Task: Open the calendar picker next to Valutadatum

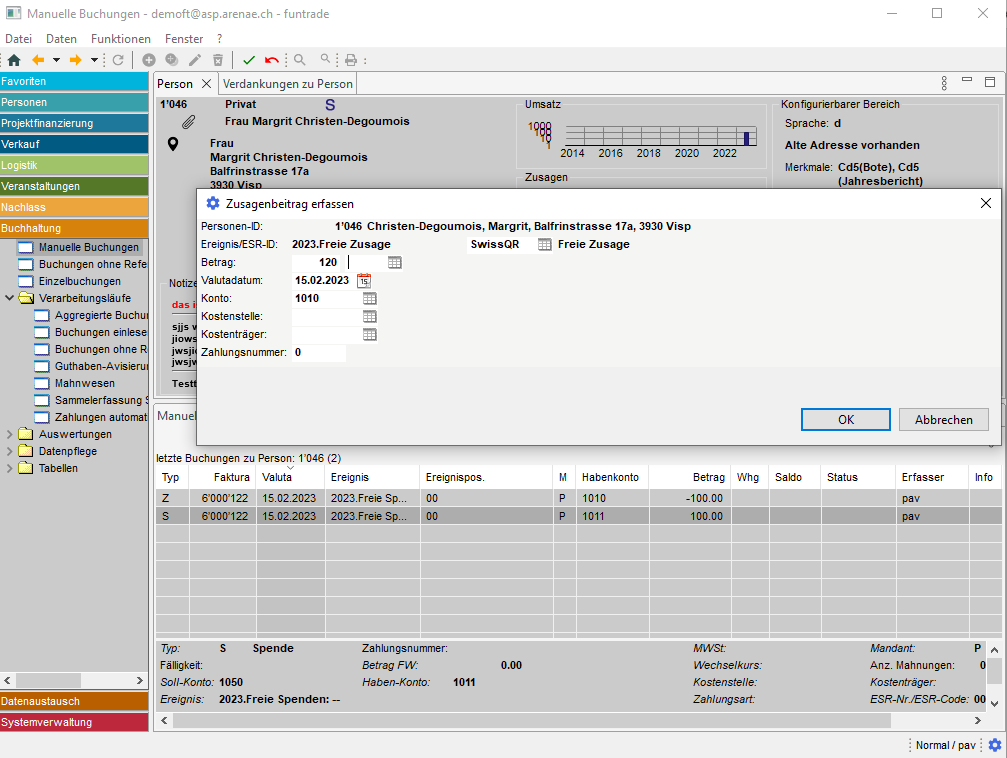Action: [x=364, y=281]
